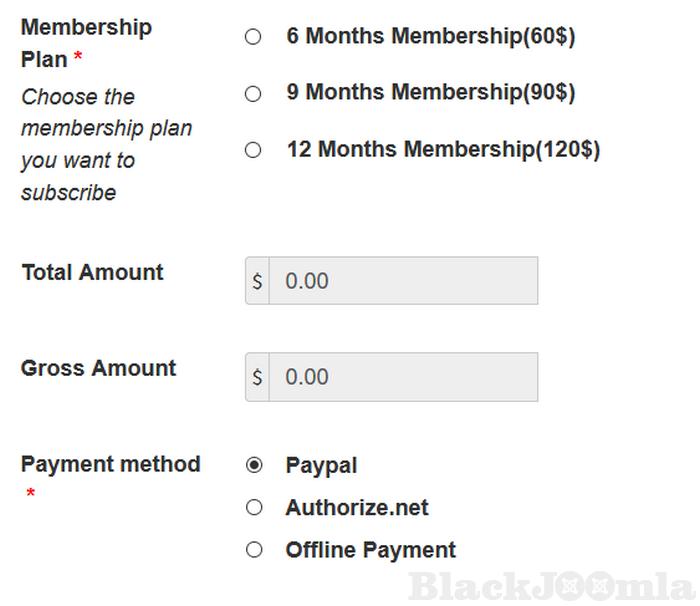Click the "Authorize.net" option label
This screenshot has height=606, width=700.
(356, 508)
